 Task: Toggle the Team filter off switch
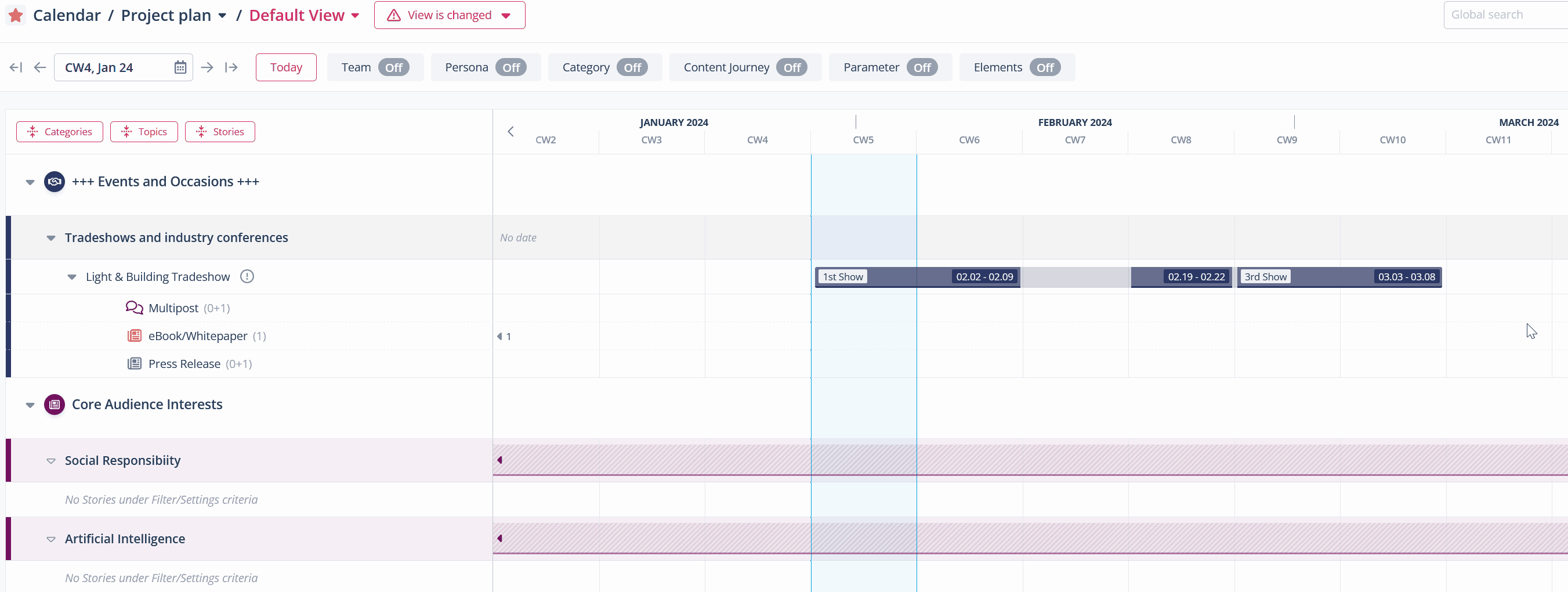(394, 67)
